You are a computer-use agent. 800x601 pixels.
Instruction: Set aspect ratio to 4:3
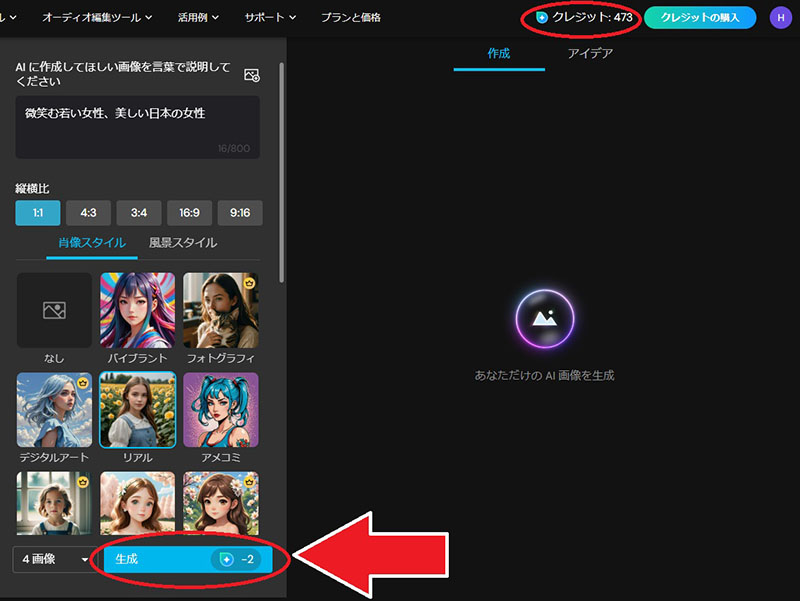[x=88, y=213]
